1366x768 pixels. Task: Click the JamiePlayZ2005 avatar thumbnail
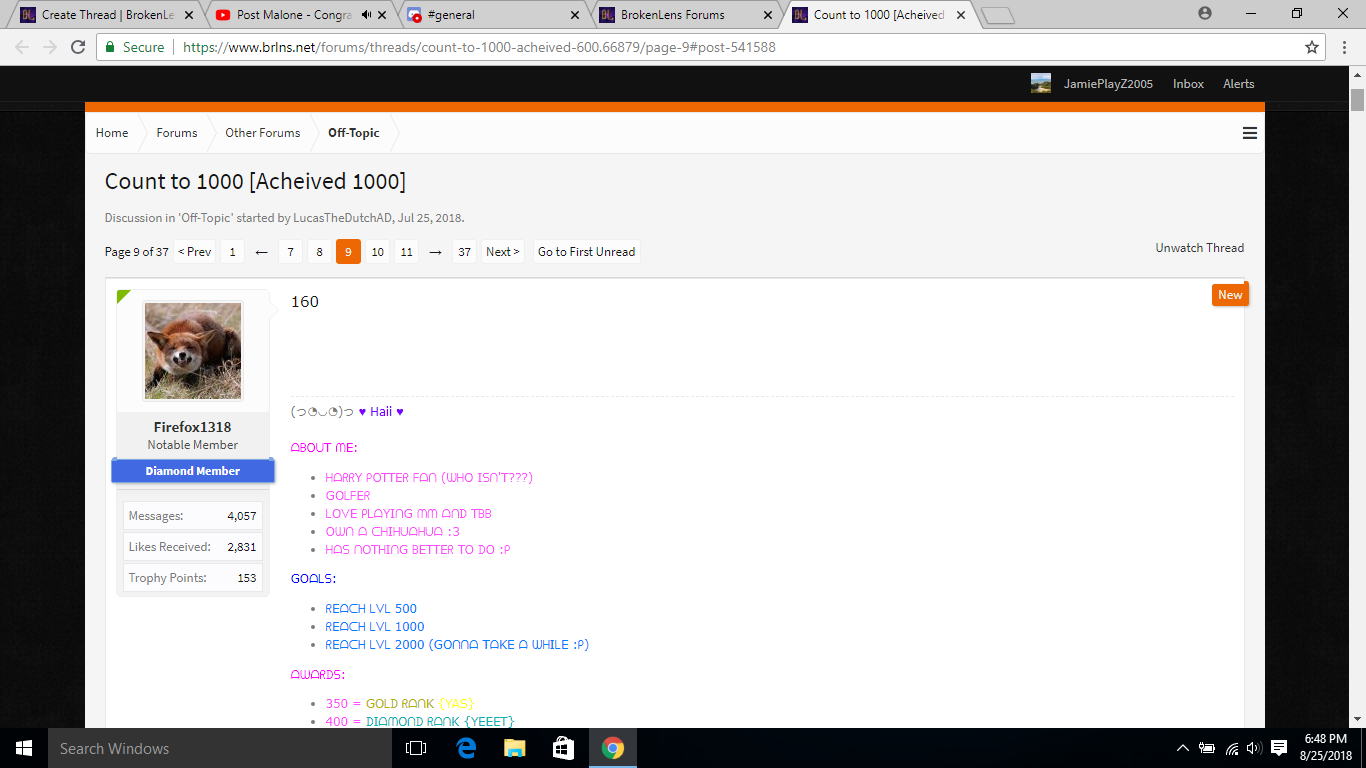[x=1041, y=83]
